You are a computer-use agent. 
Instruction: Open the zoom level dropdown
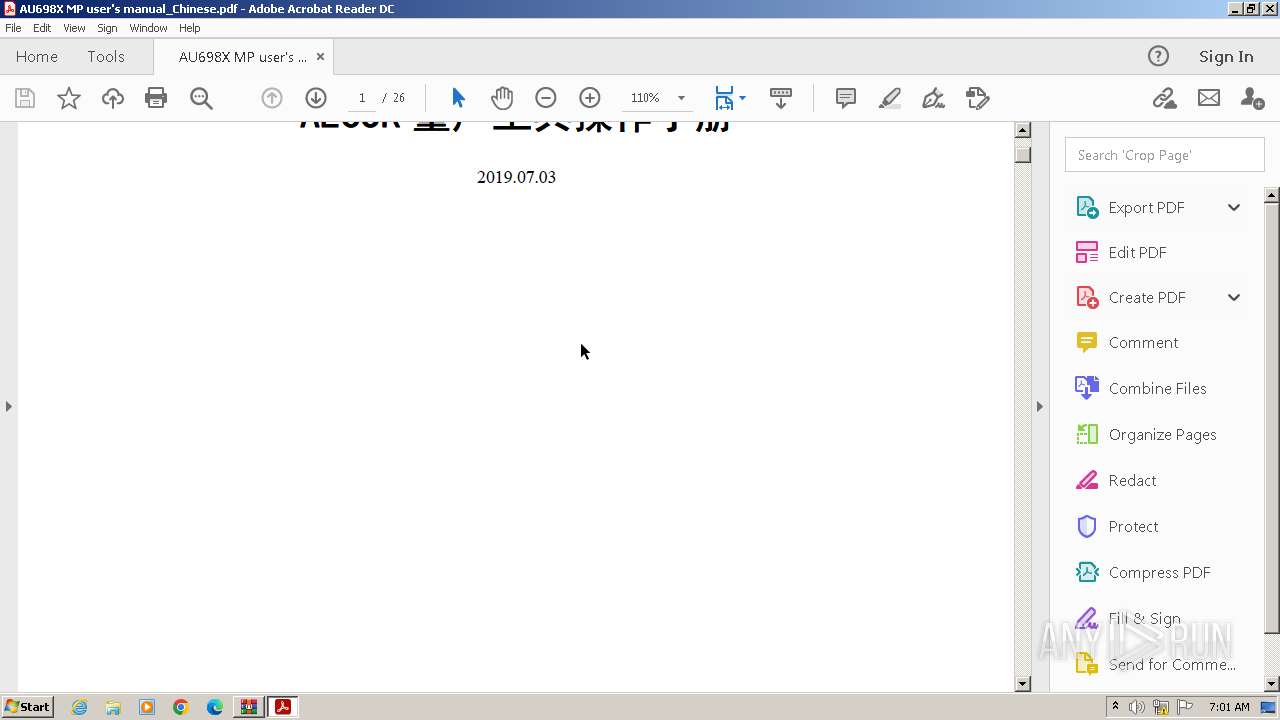pos(681,98)
